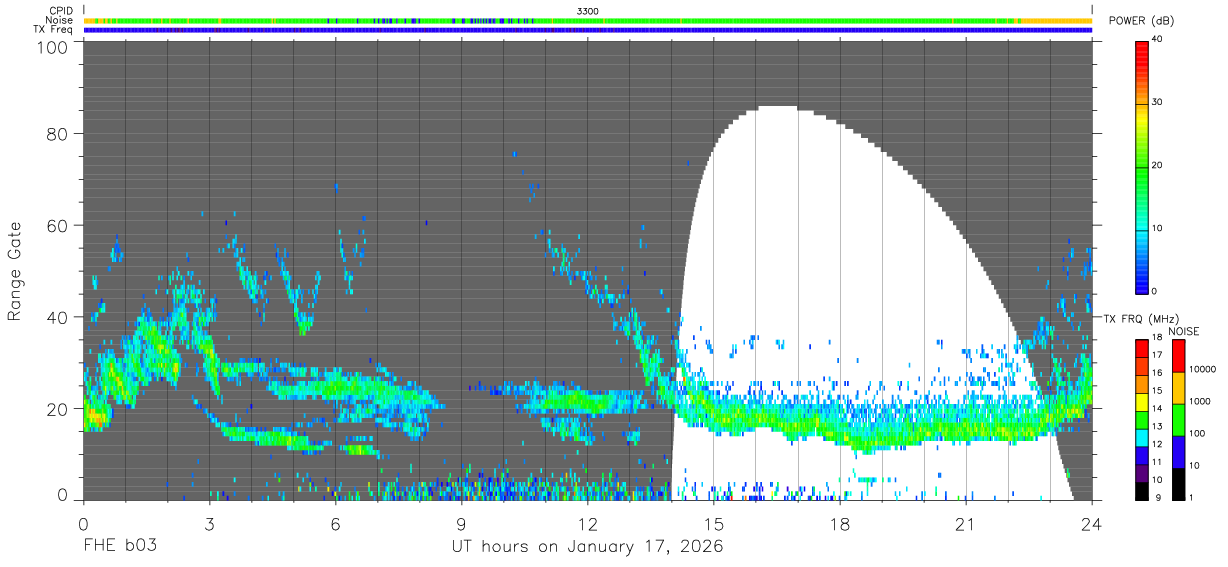Click the 6 hour tick label
The height and width of the screenshot is (567, 1228).
(x=335, y=525)
